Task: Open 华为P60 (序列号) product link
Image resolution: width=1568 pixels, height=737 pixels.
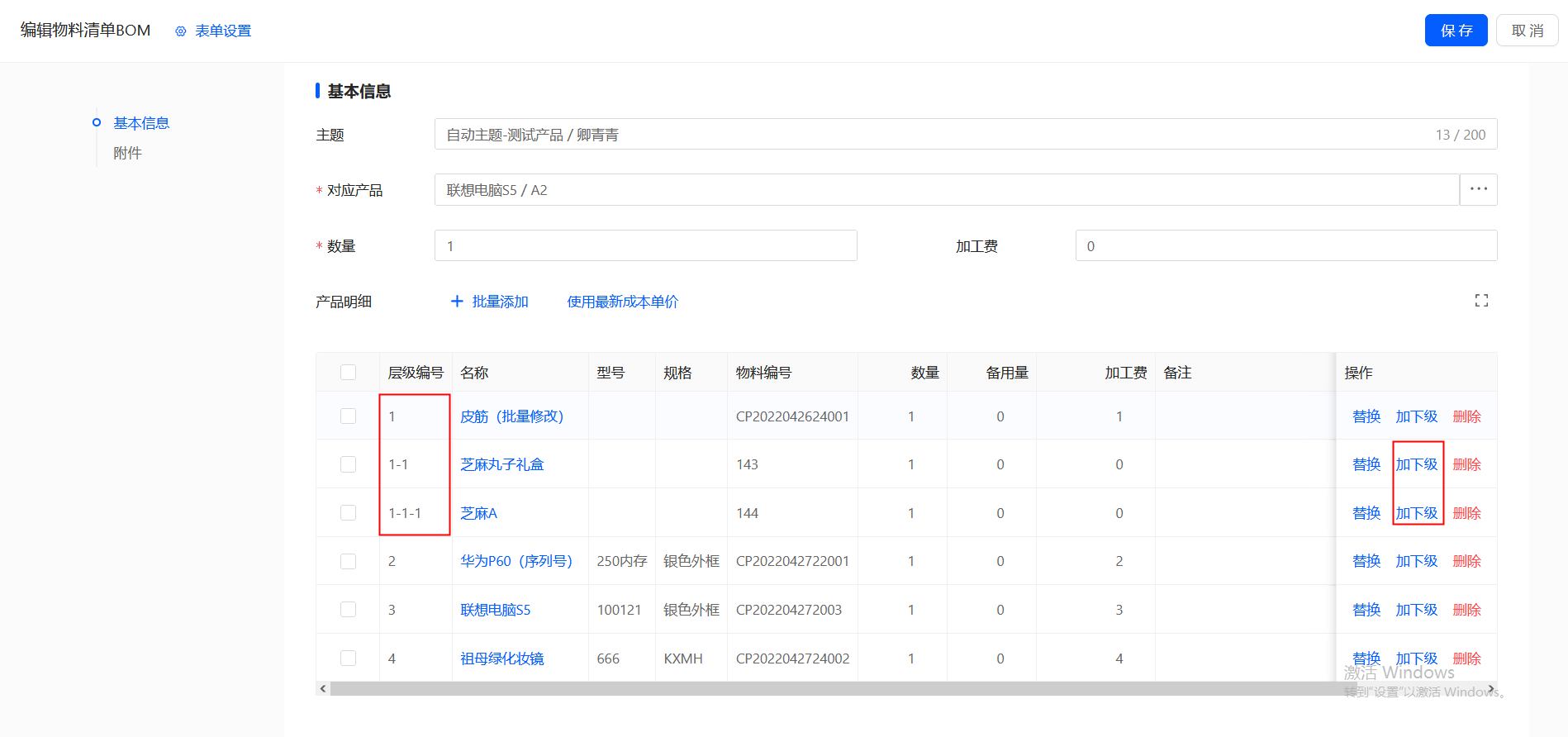Action: click(516, 561)
